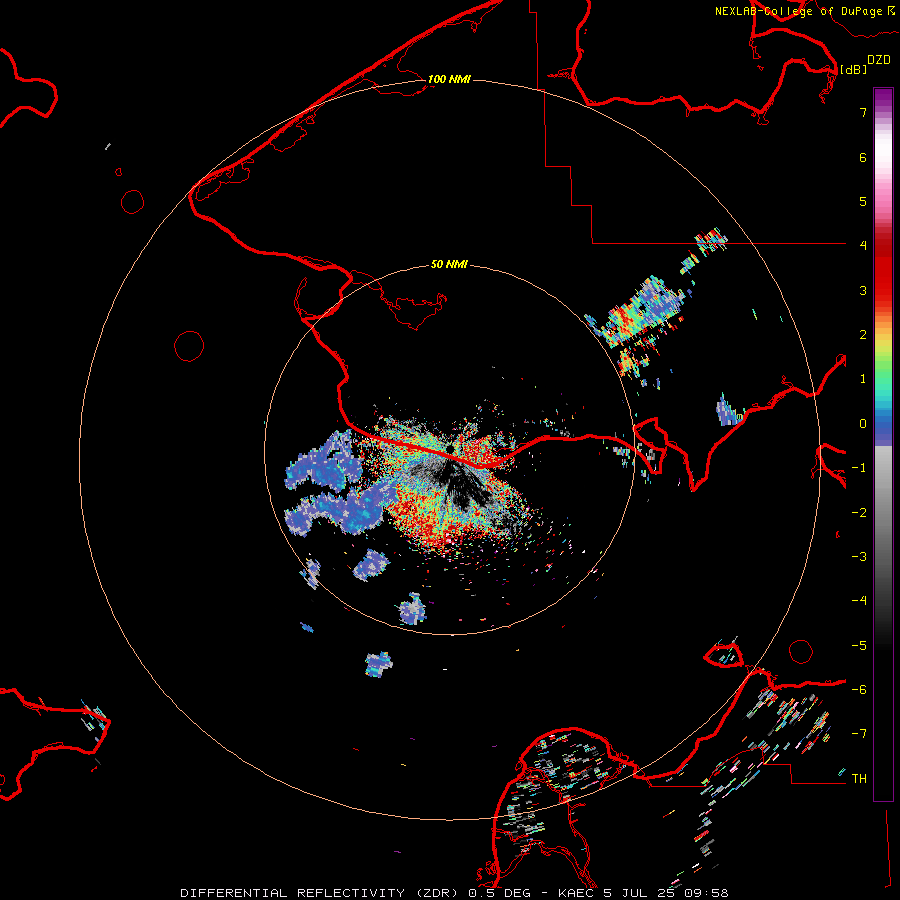Click DIFFERENTIAL REFLECTIVITY (ZDR) caption text
This screenshot has width=900, height=900.
[x=320, y=893]
